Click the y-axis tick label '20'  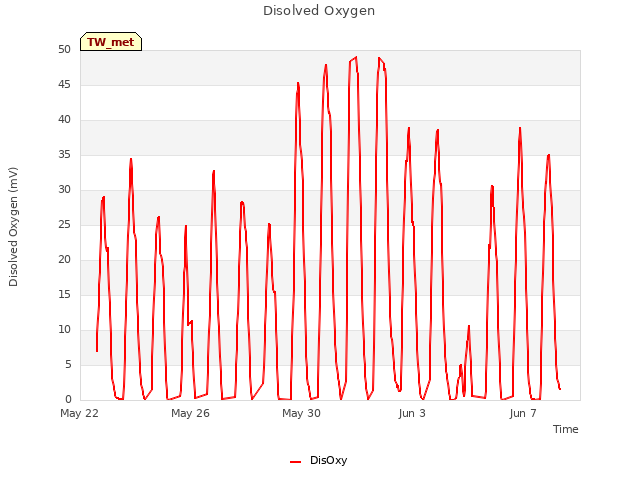[64, 260]
